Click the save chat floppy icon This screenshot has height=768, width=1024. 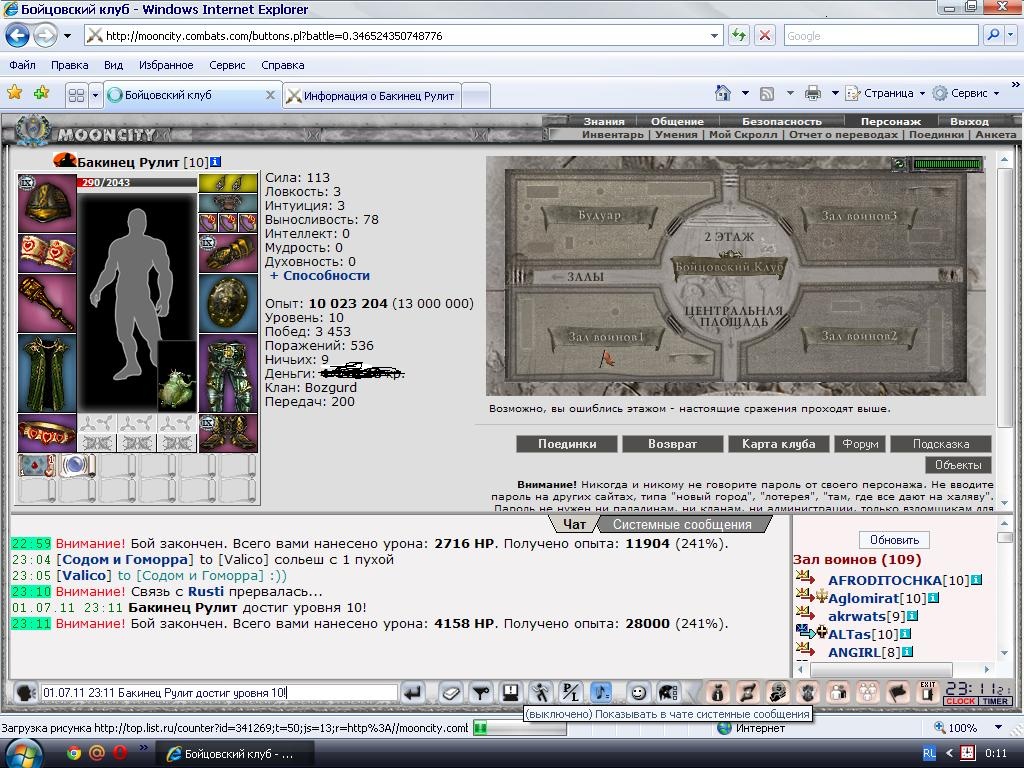click(x=511, y=692)
